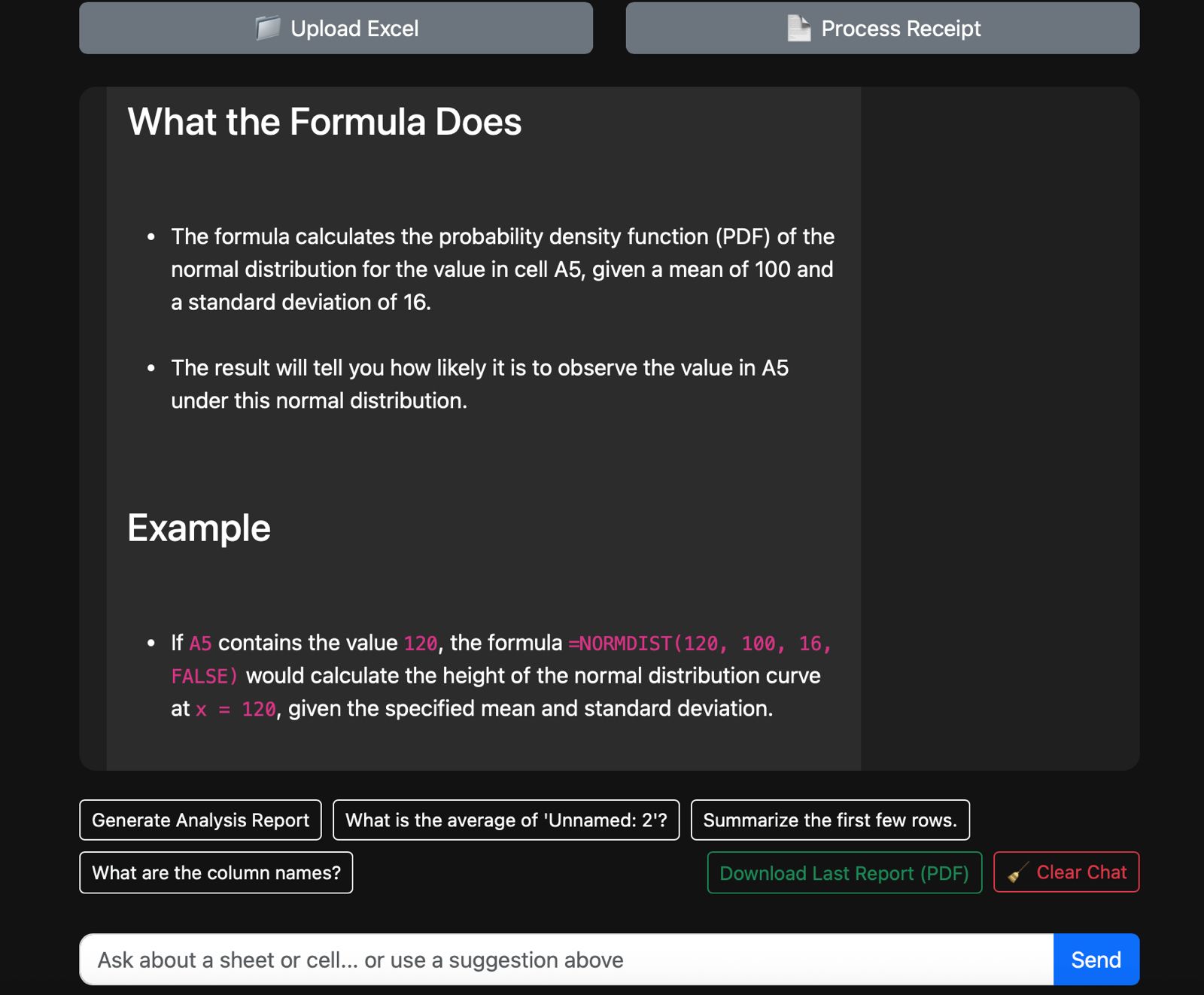Click the 'What the Formula Does' heading
The height and width of the screenshot is (995, 1204).
(324, 122)
